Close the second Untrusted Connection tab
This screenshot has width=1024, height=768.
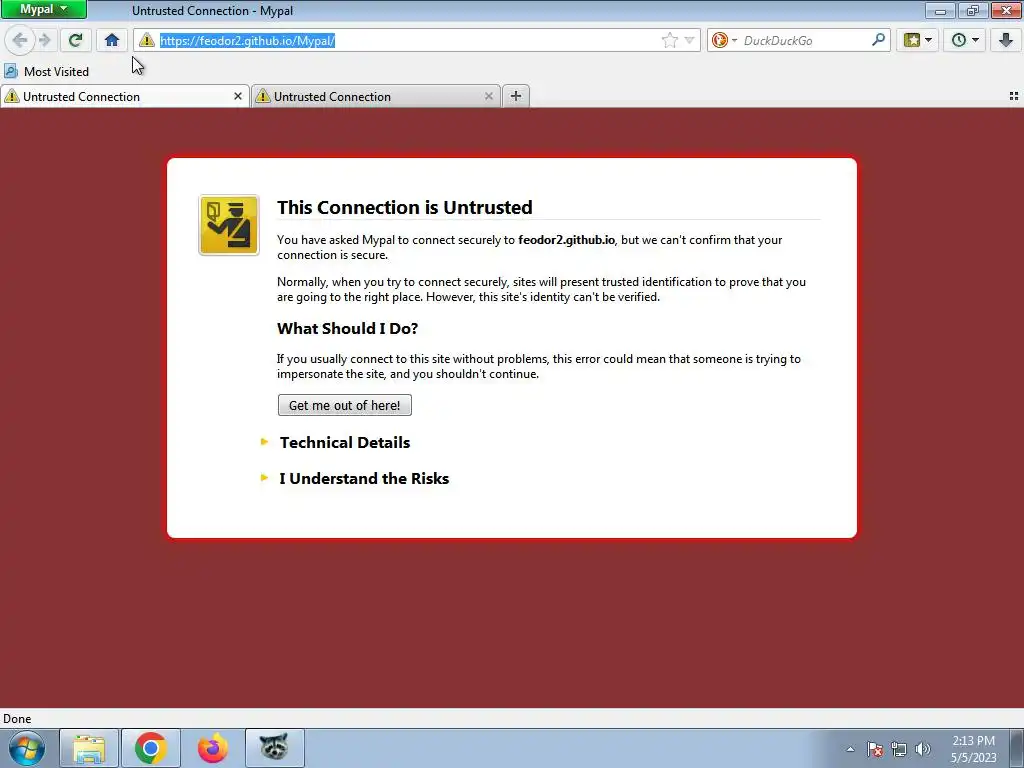click(x=488, y=97)
